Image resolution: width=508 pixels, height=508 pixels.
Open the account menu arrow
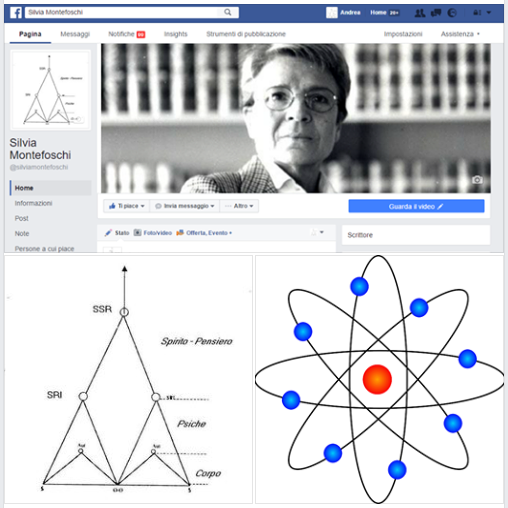[489, 12]
